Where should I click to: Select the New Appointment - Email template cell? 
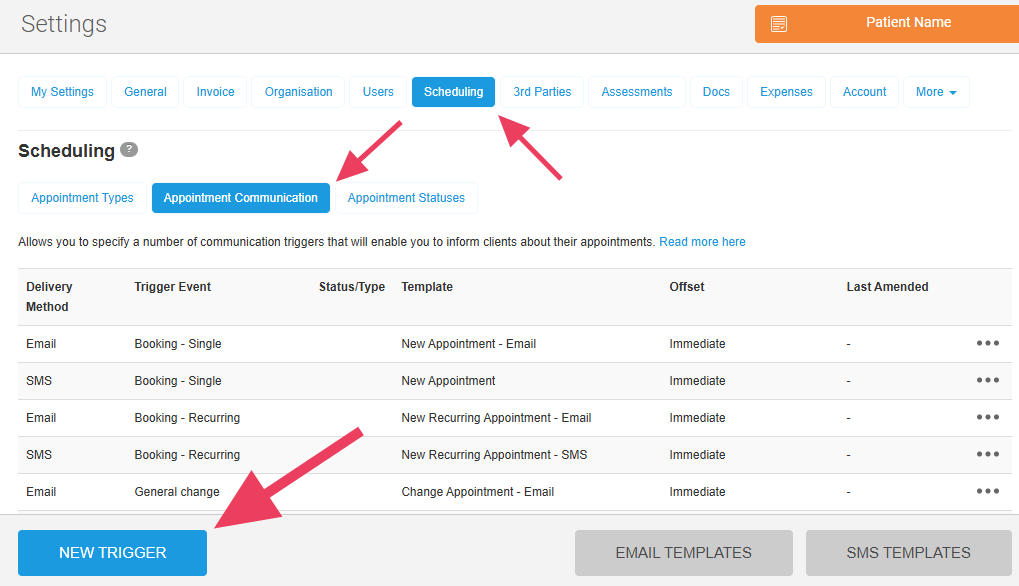[x=468, y=344]
